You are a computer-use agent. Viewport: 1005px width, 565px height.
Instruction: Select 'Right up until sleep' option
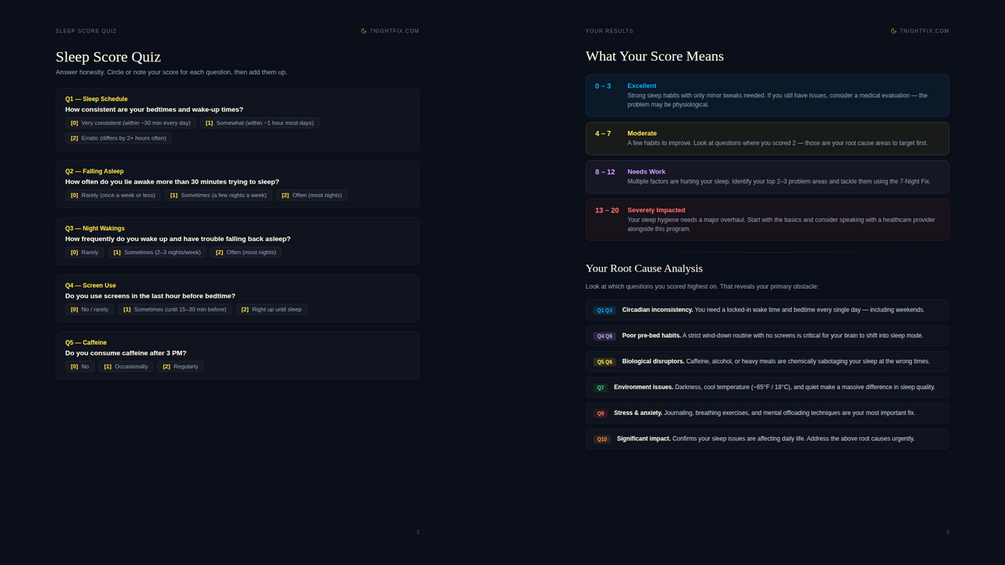click(271, 309)
